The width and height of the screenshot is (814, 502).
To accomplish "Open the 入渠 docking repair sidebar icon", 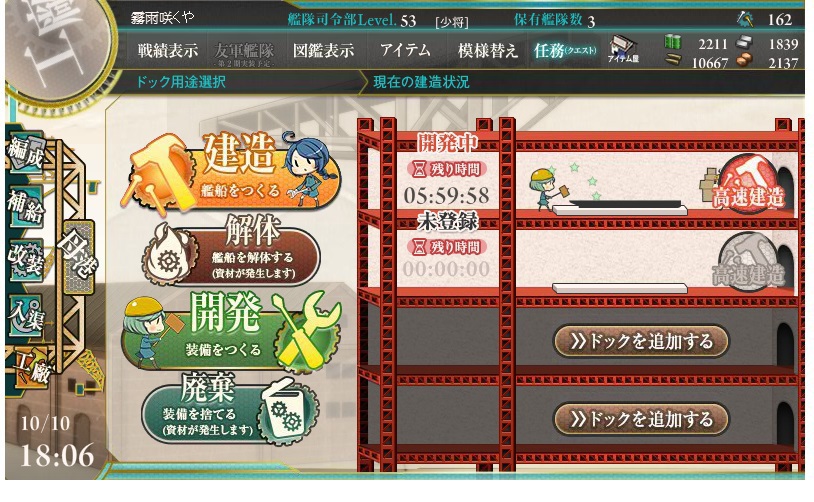I will coord(25,315).
